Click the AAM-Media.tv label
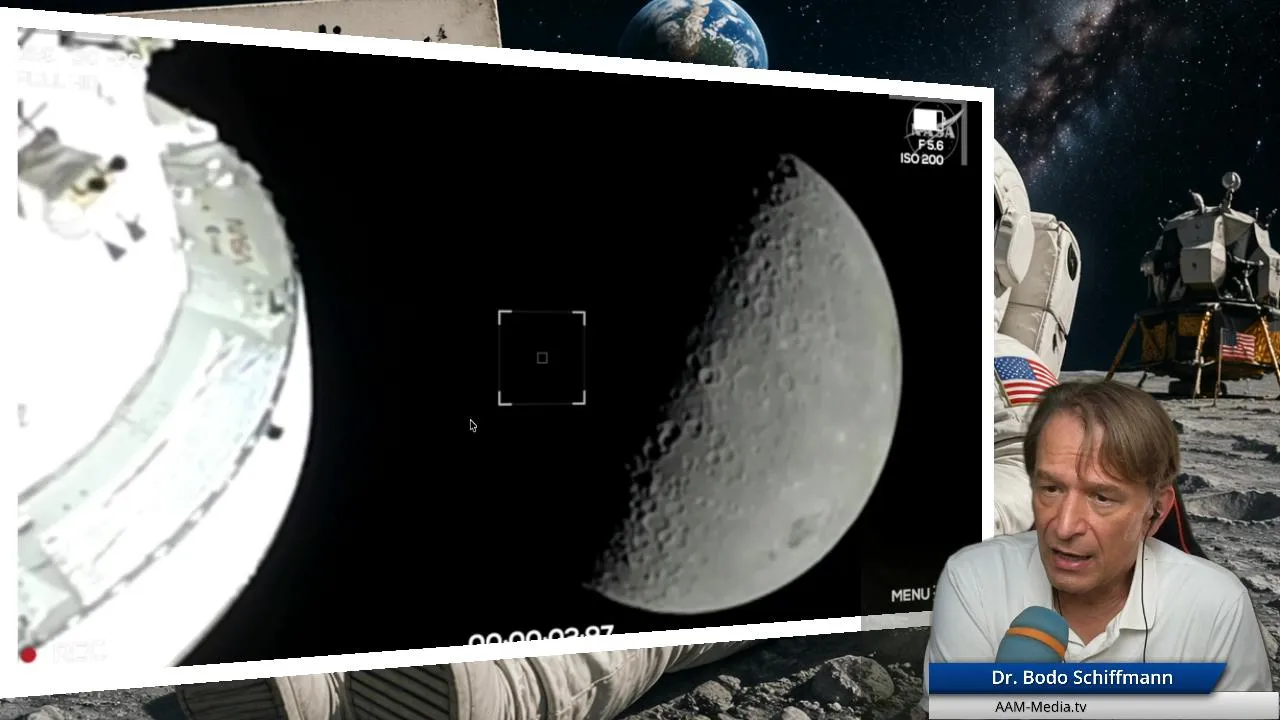The height and width of the screenshot is (720, 1280). point(1040,707)
